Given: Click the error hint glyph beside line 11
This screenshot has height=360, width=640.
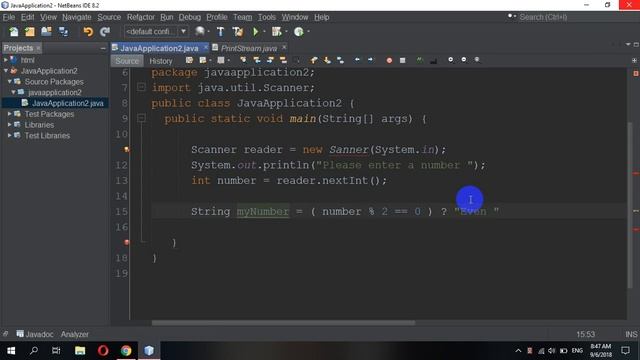Looking at the screenshot, I should click(127, 149).
